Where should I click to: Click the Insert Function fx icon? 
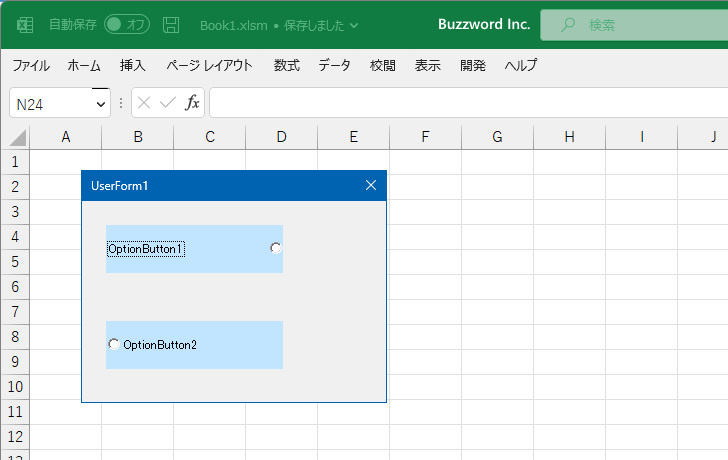click(x=192, y=103)
